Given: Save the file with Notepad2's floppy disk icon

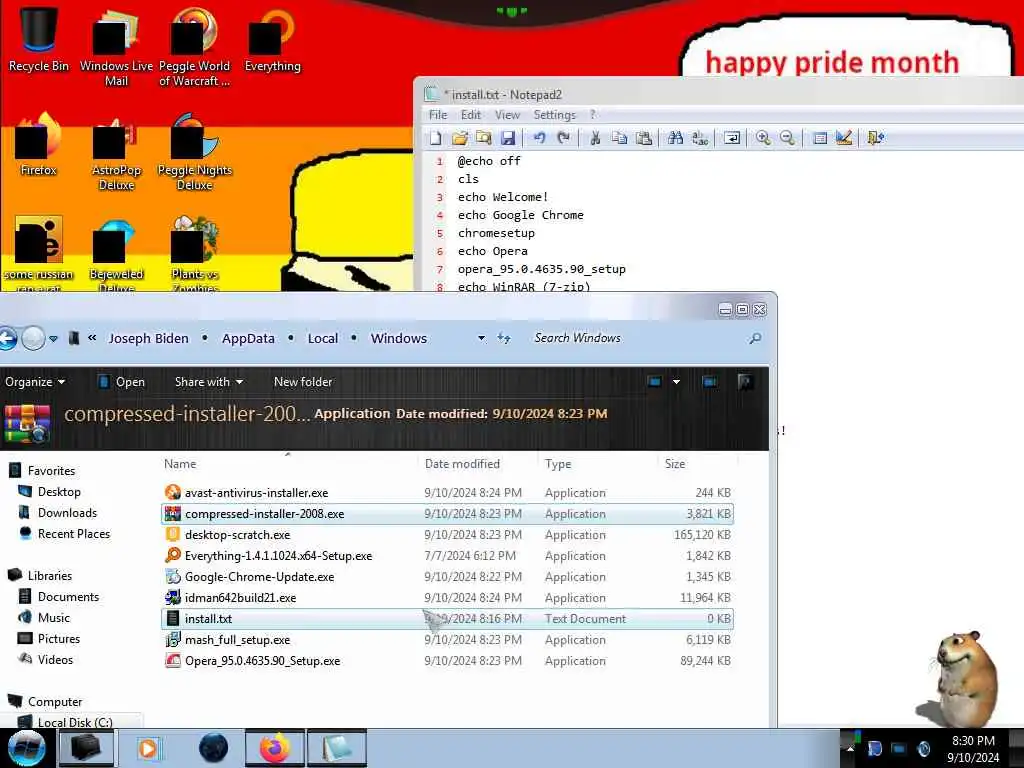Looking at the screenshot, I should [x=508, y=138].
